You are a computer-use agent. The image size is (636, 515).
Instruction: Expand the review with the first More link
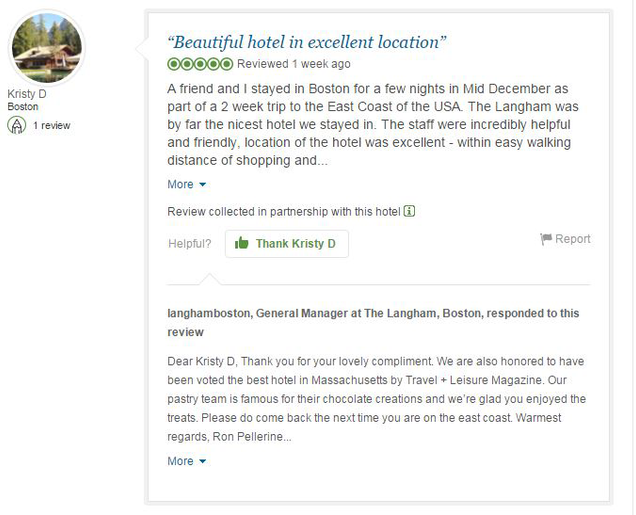[180, 184]
